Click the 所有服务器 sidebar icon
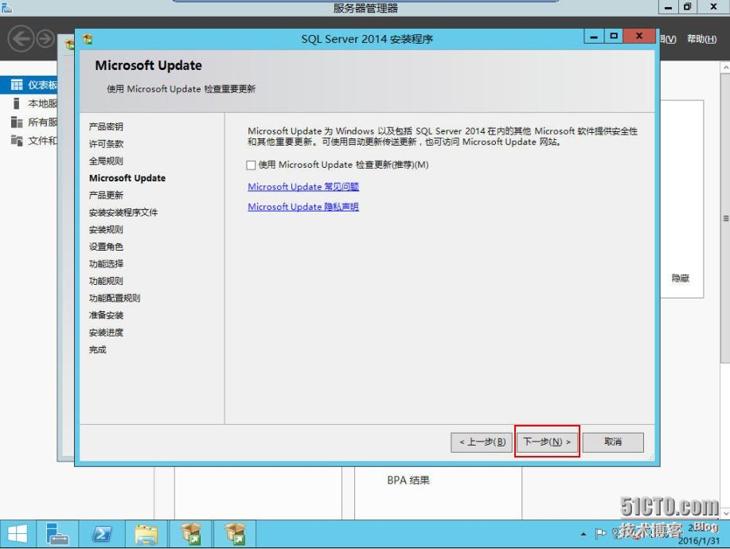Screen dimensions: 730x549 click(17, 122)
